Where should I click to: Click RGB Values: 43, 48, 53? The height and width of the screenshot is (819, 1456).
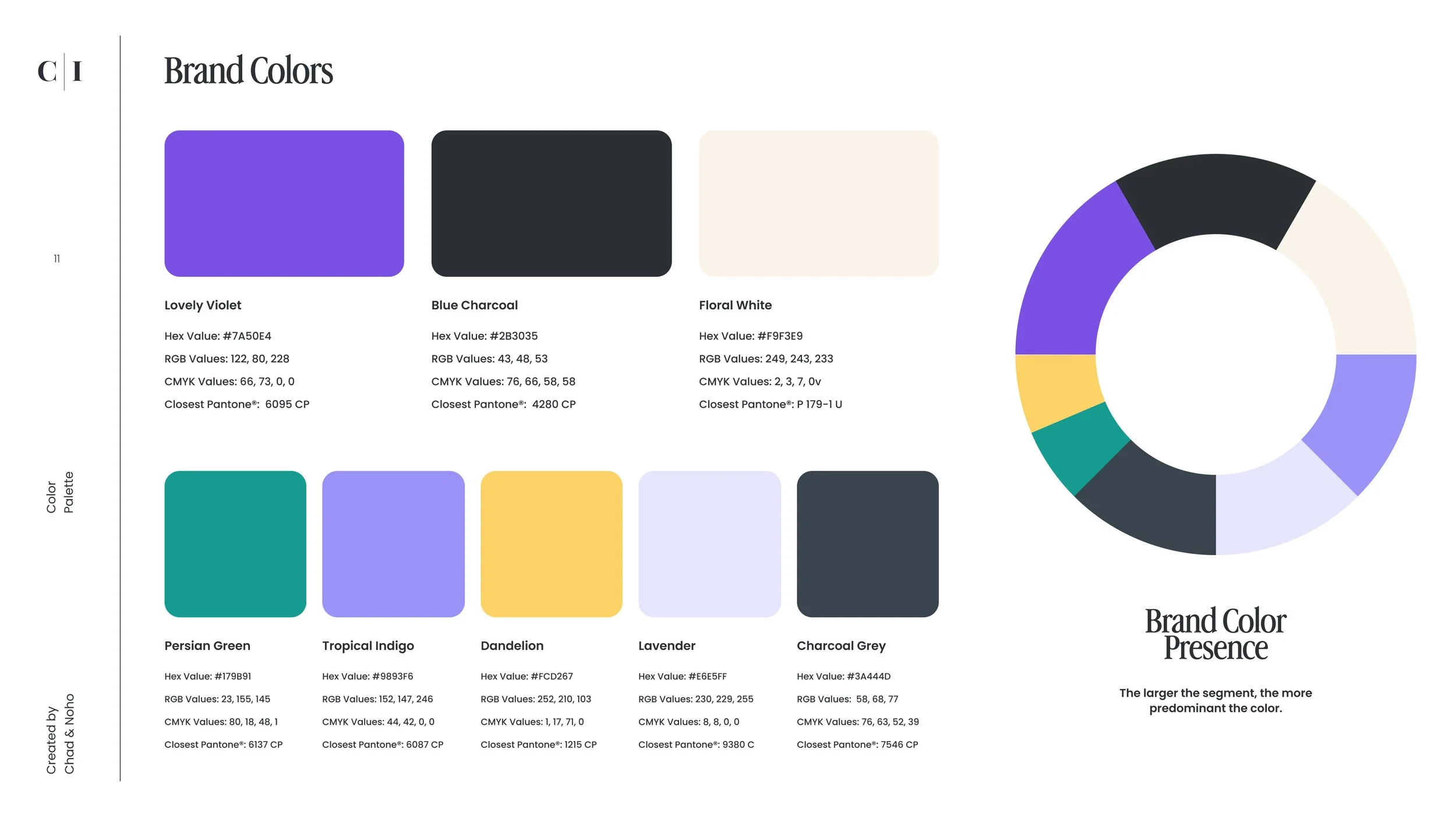(489, 359)
